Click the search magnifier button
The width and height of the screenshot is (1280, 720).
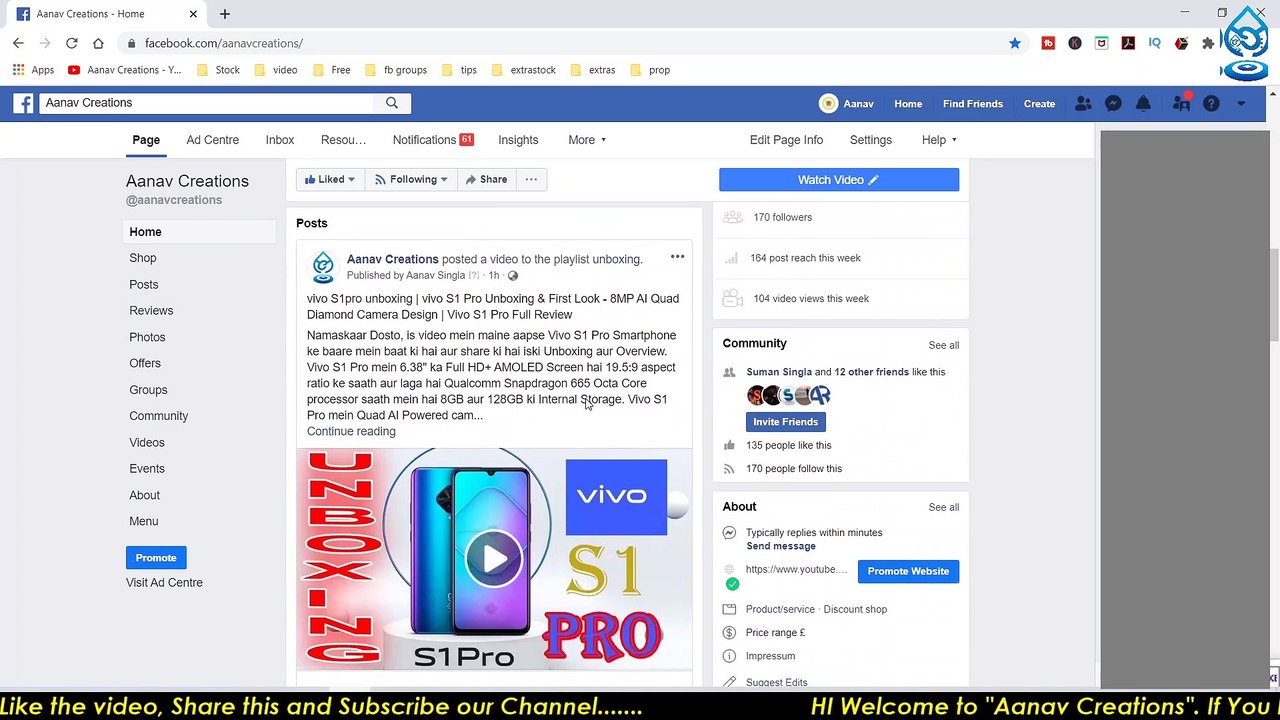[x=392, y=103]
